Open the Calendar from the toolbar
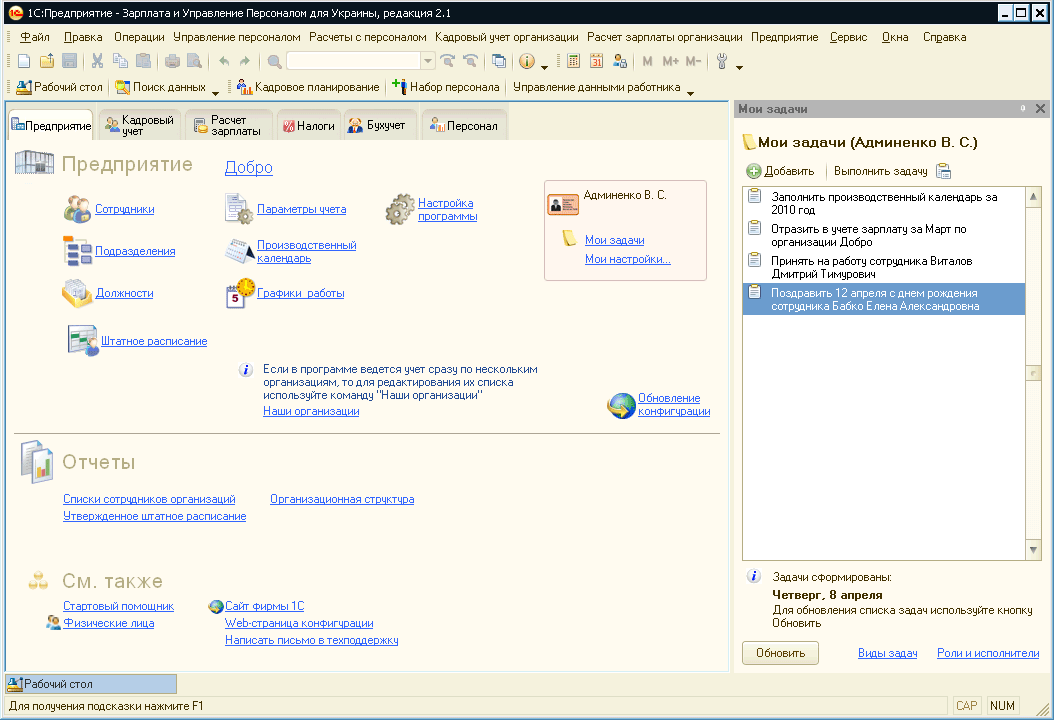 pyautogui.click(x=596, y=62)
